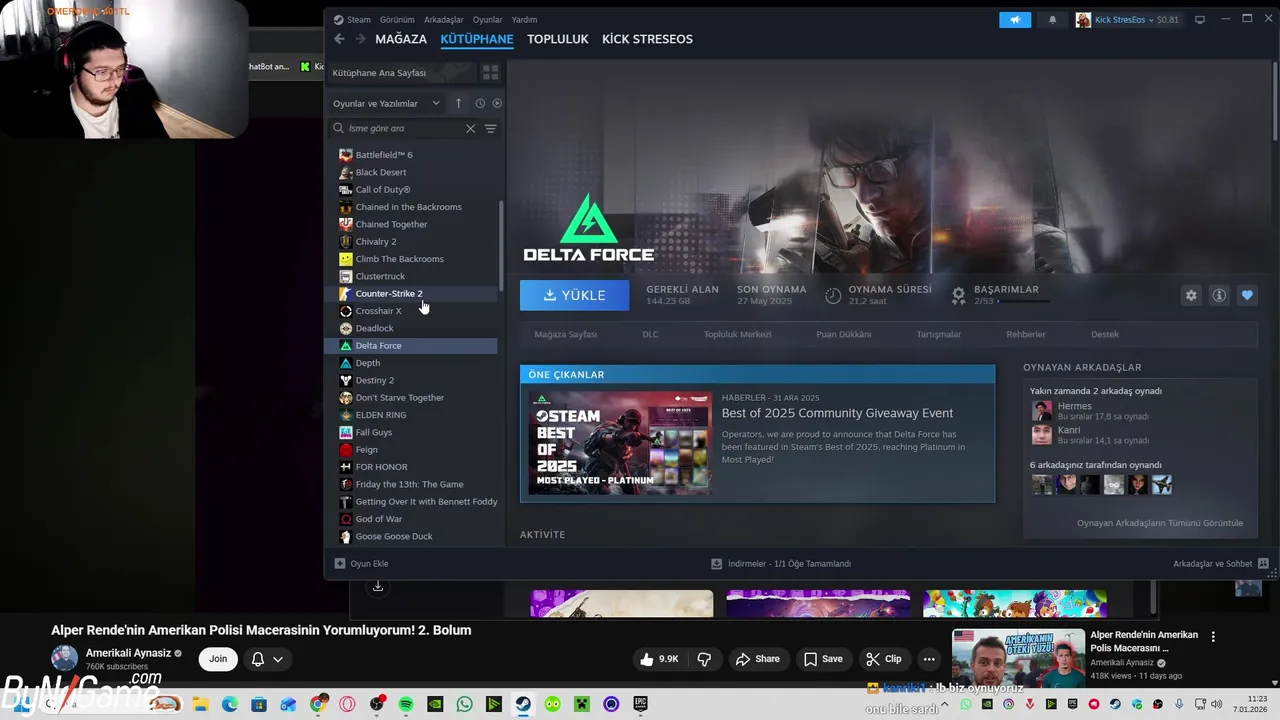Open the Tartışmalar link

(938, 334)
